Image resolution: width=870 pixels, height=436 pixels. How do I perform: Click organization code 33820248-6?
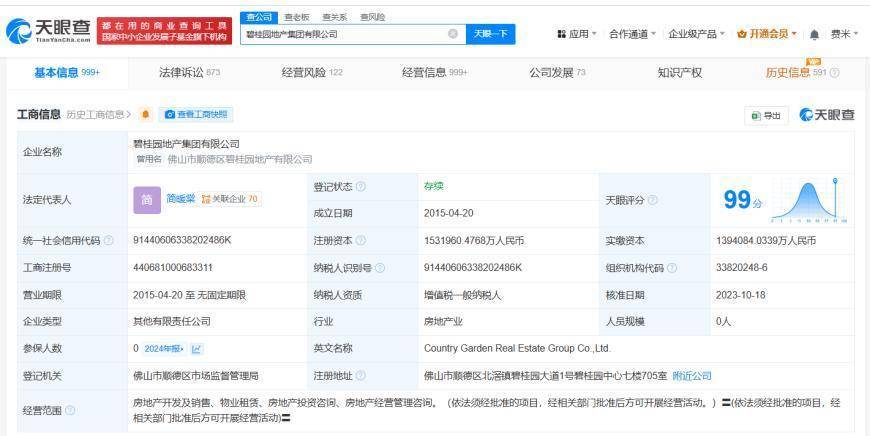click(742, 267)
